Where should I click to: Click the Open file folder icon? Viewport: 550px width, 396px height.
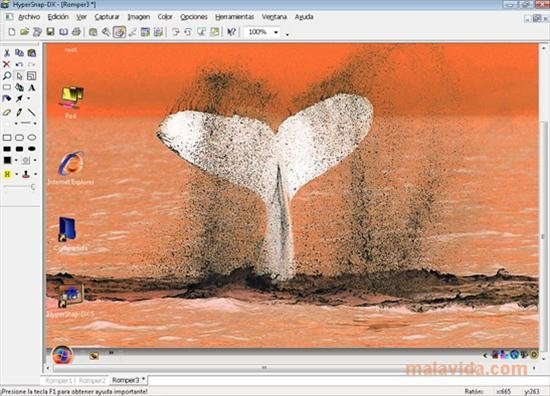(x=24, y=32)
